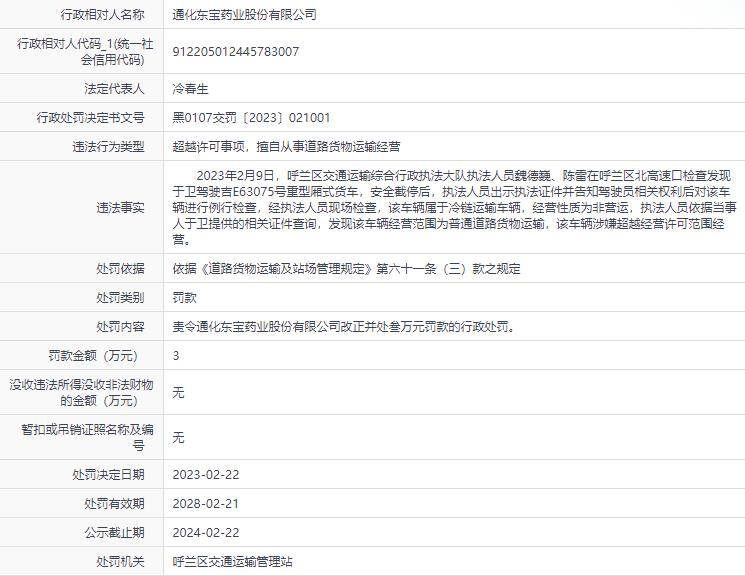Click the 处罚有效期 label
The width and height of the screenshot is (745, 576).
[x=114, y=504]
